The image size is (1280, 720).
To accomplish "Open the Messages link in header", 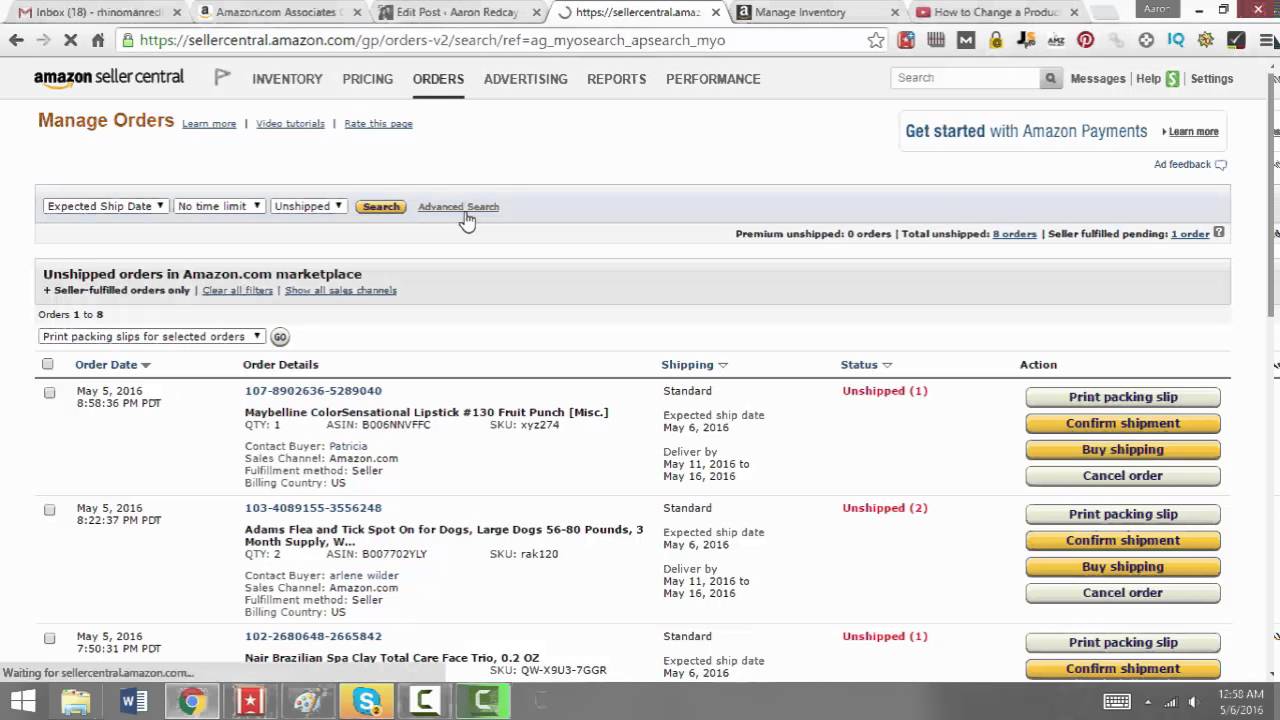I will click(1098, 79).
